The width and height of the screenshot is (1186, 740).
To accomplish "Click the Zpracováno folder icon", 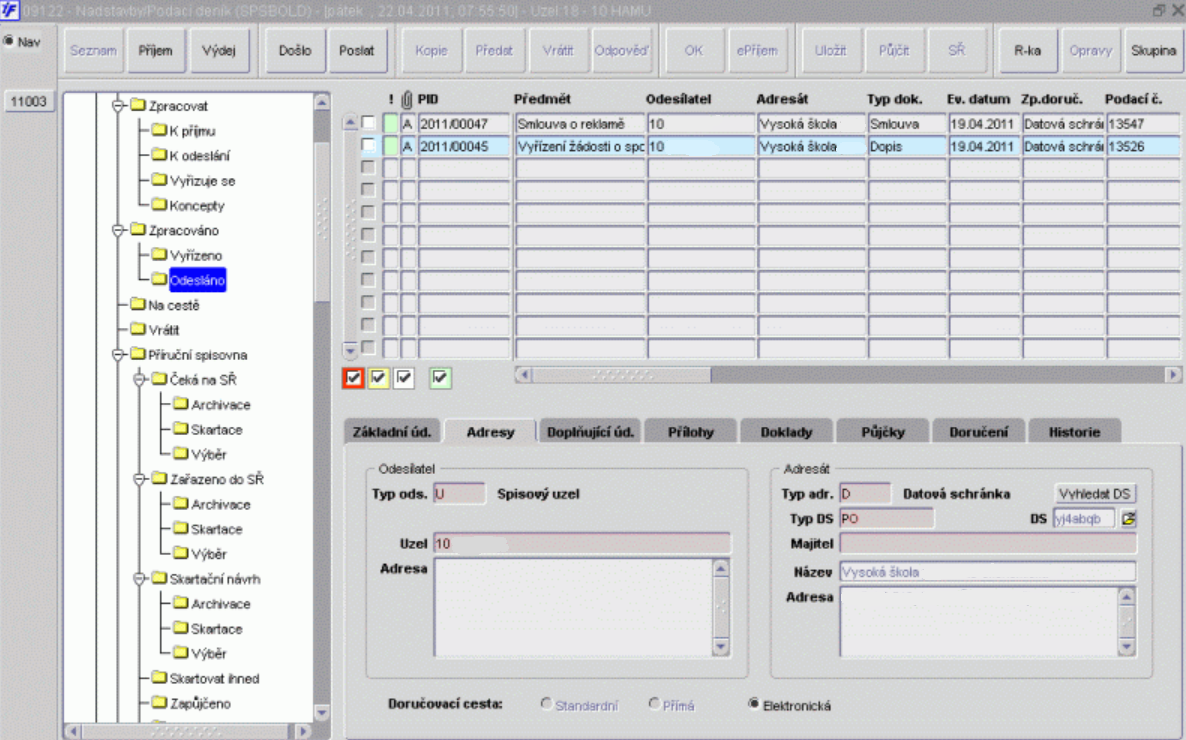I will [138, 229].
